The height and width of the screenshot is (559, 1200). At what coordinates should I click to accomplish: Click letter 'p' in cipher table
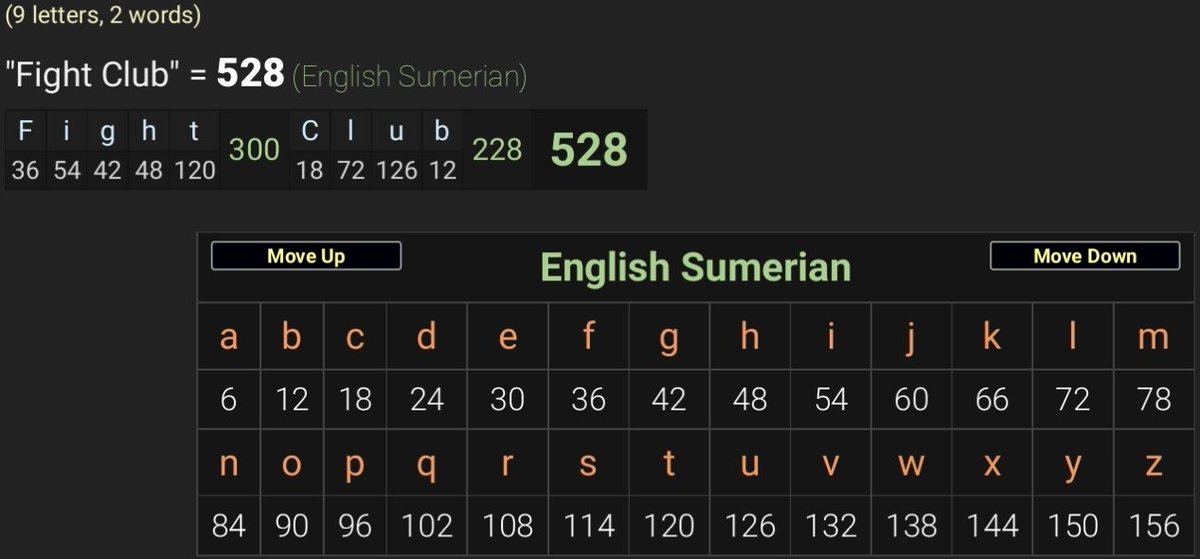click(x=355, y=467)
